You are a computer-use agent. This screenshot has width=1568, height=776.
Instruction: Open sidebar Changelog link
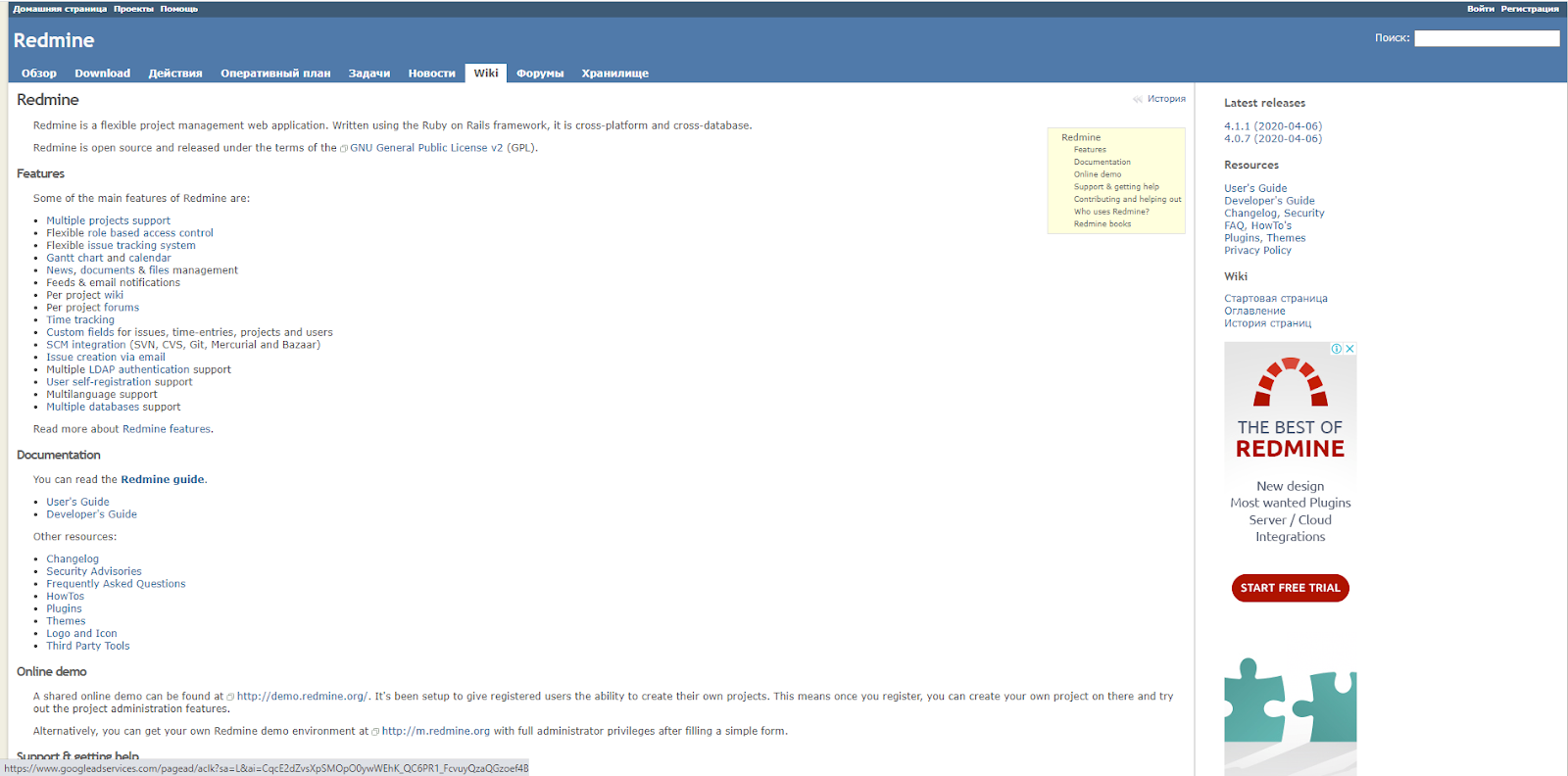(1250, 214)
